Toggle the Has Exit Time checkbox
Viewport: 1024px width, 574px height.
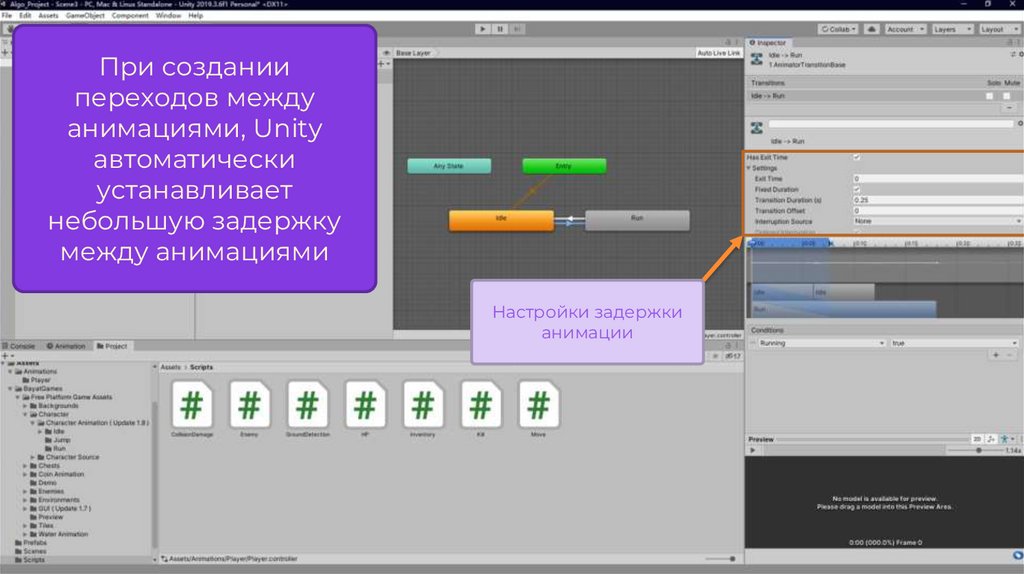tap(857, 158)
